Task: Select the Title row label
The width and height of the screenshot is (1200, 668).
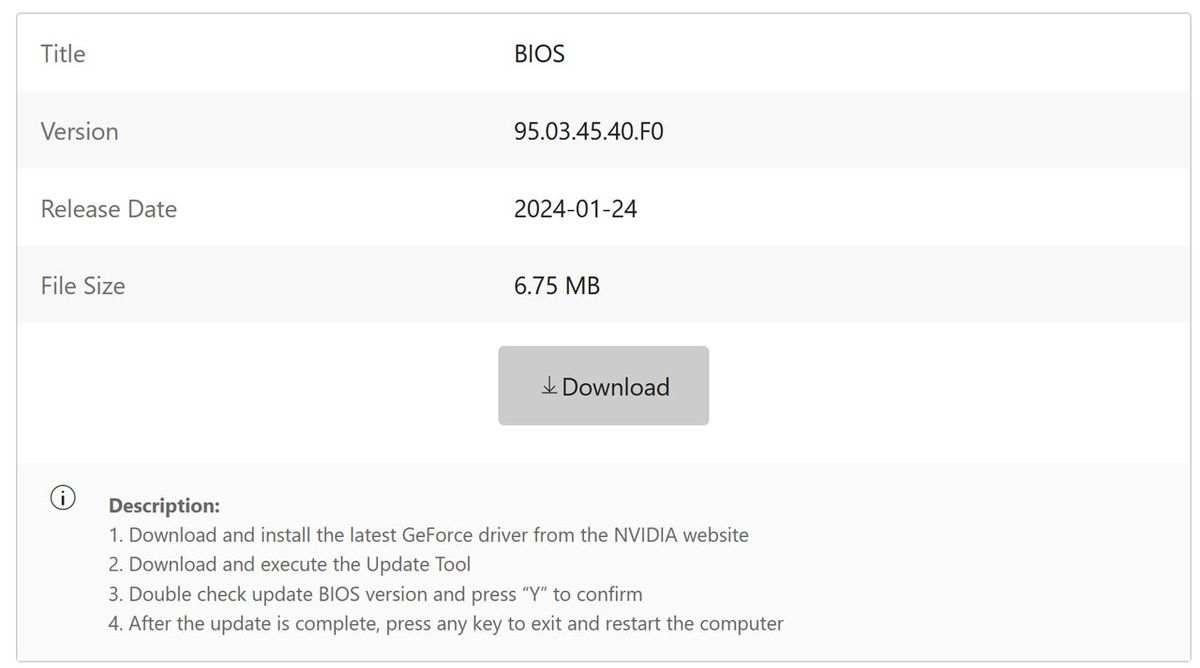Action: [x=63, y=54]
